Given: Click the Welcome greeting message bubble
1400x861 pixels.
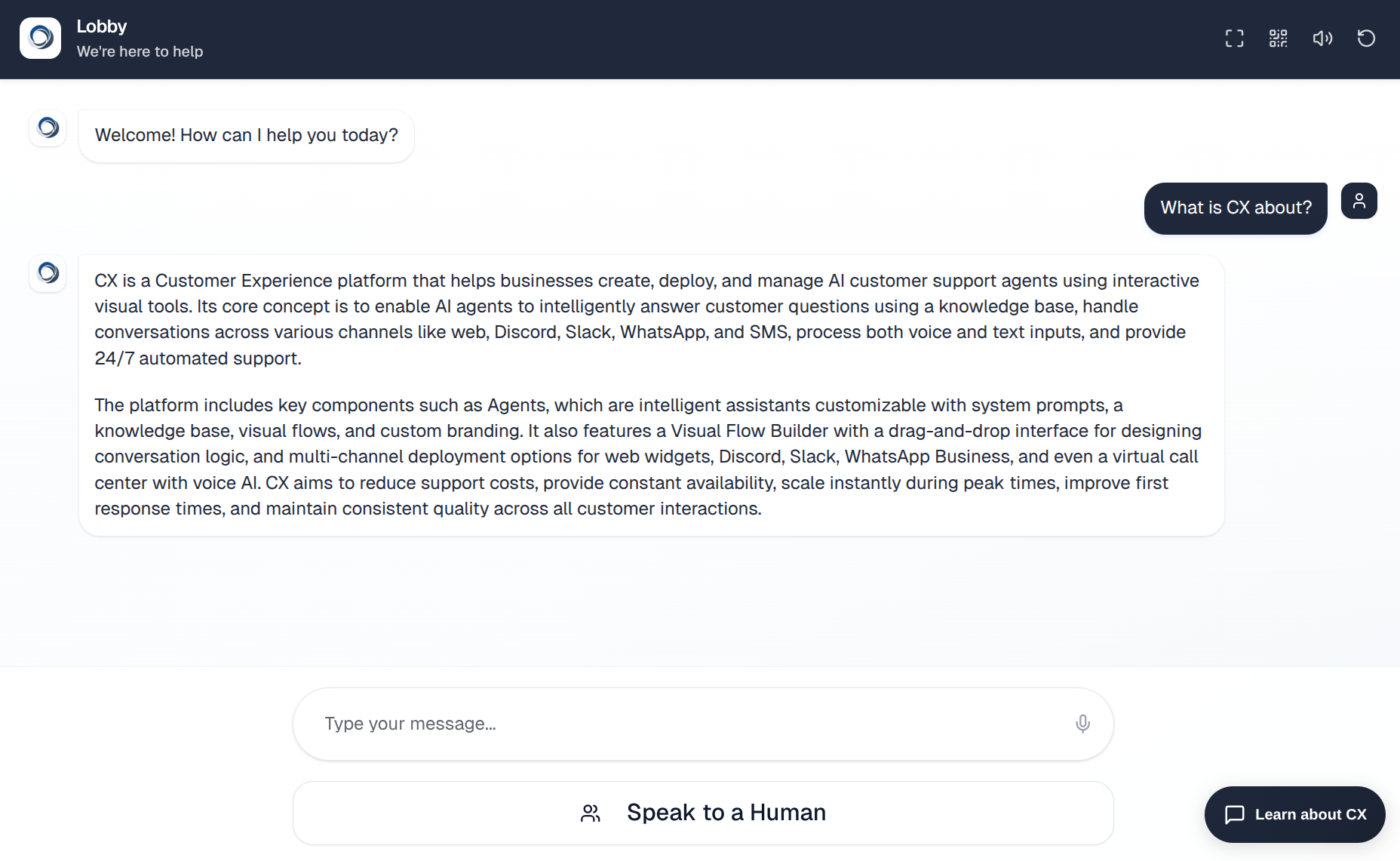Looking at the screenshot, I should click(246, 136).
